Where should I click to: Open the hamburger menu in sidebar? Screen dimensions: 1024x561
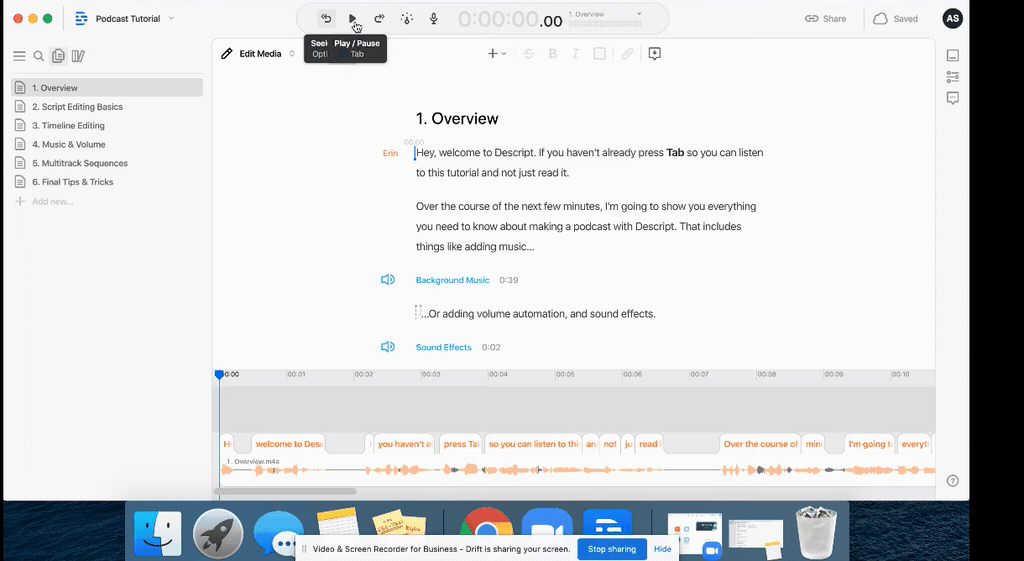(20, 56)
